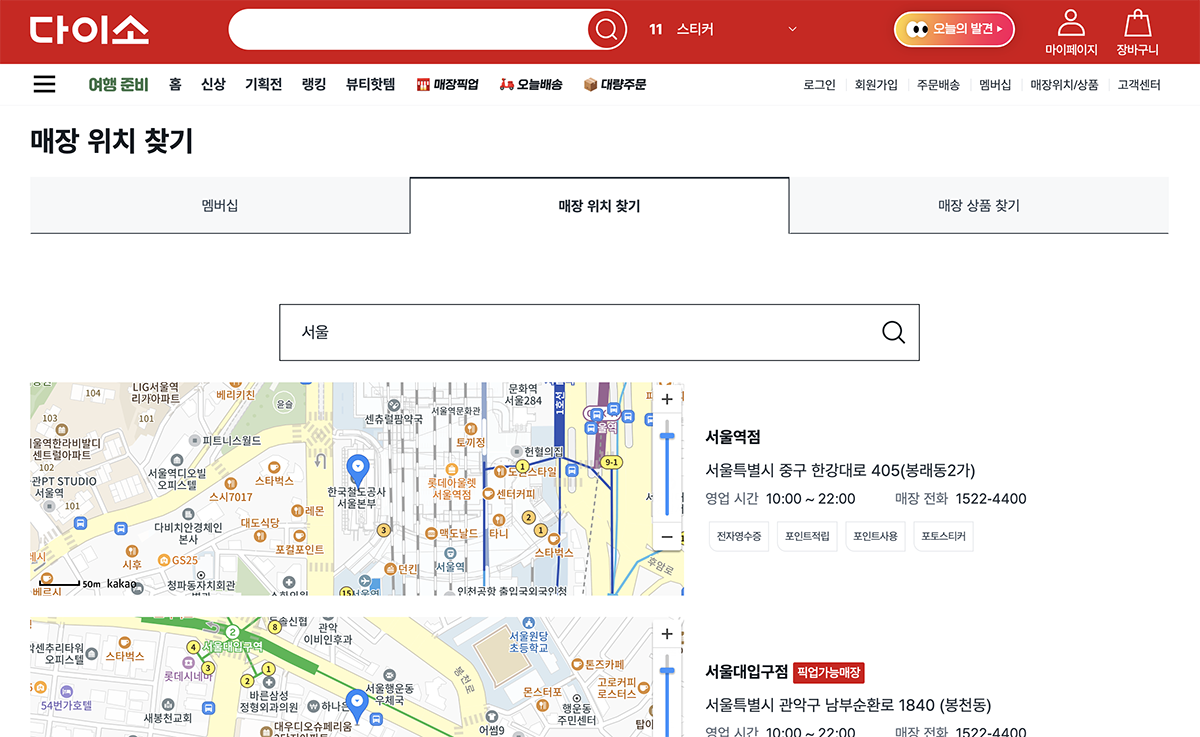Click the kakao logo on 서울역점 map

pos(121,582)
